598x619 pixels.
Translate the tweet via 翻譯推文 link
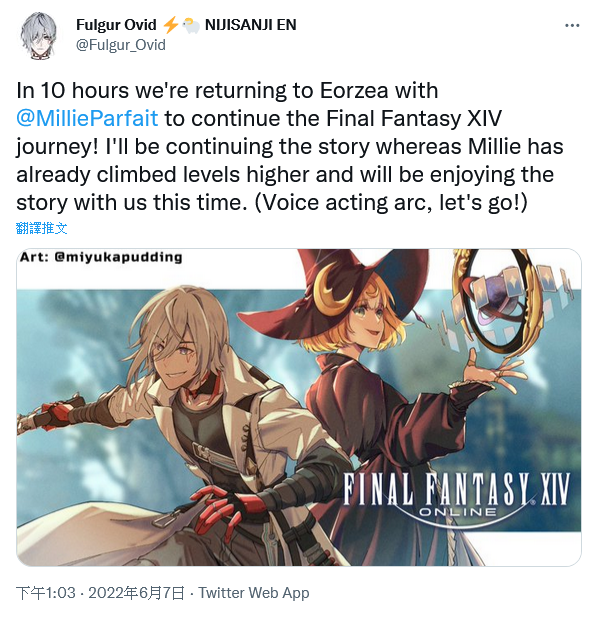(x=42, y=228)
